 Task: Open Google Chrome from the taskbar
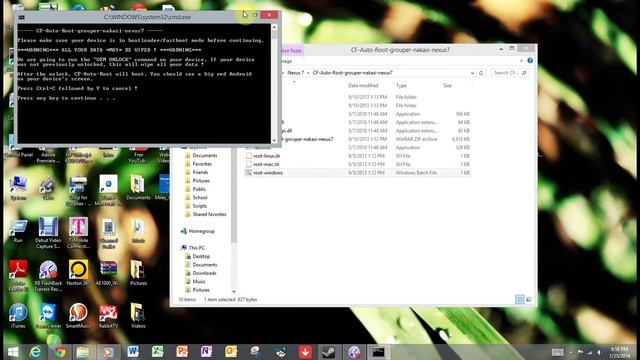[x=60, y=352]
